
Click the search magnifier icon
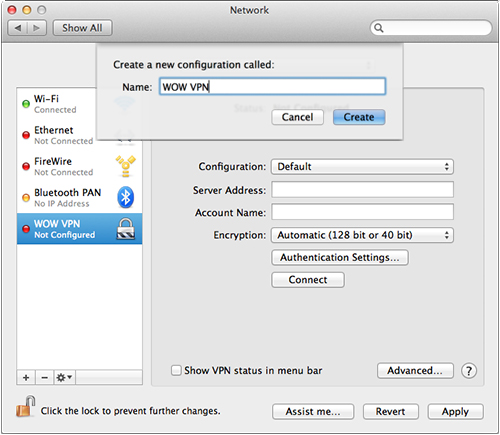[379, 28]
